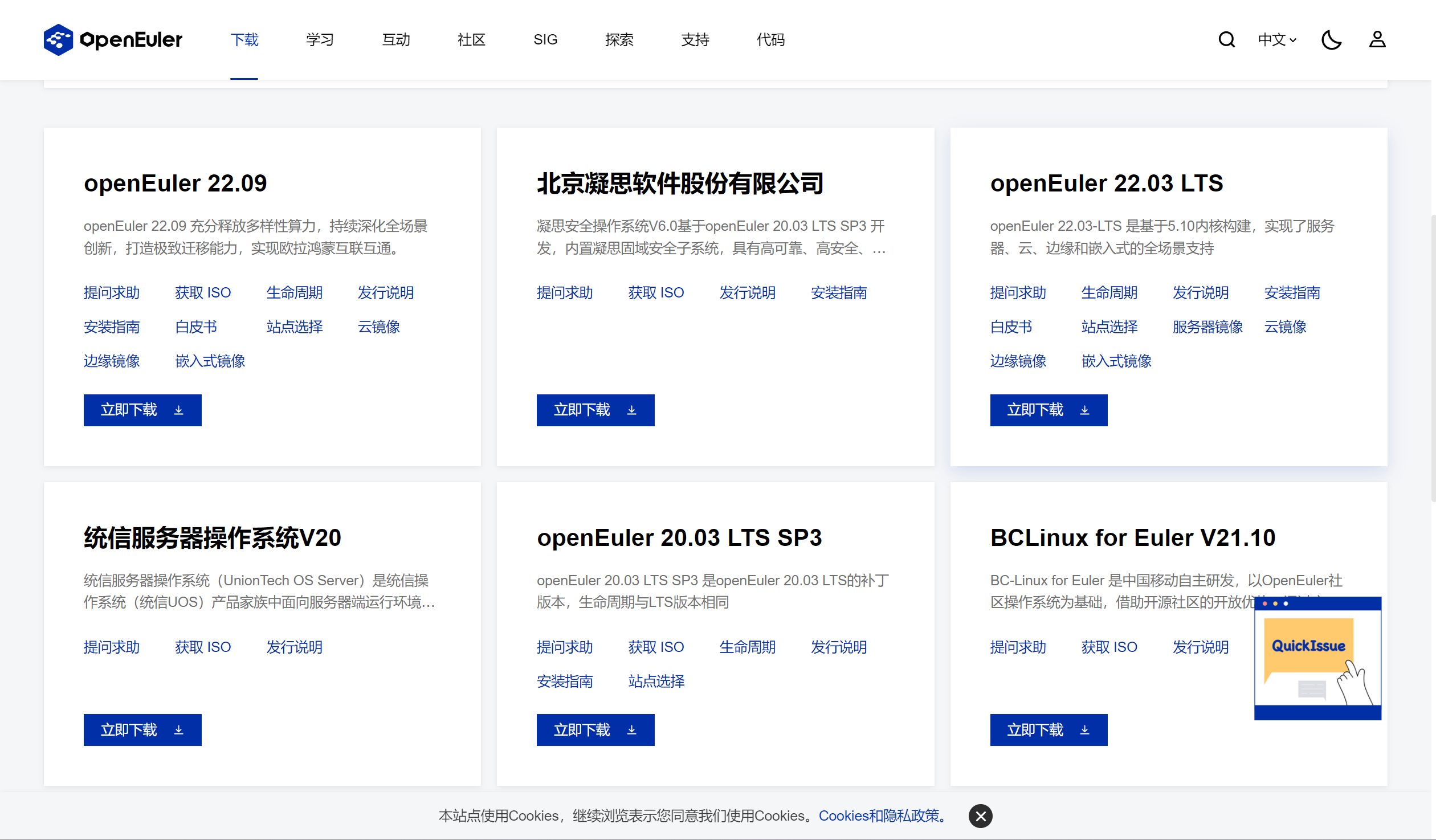This screenshot has height=840, width=1436.
Task: Open 白皮书 under openEuler 22.03 LTS
Action: pos(1011,327)
